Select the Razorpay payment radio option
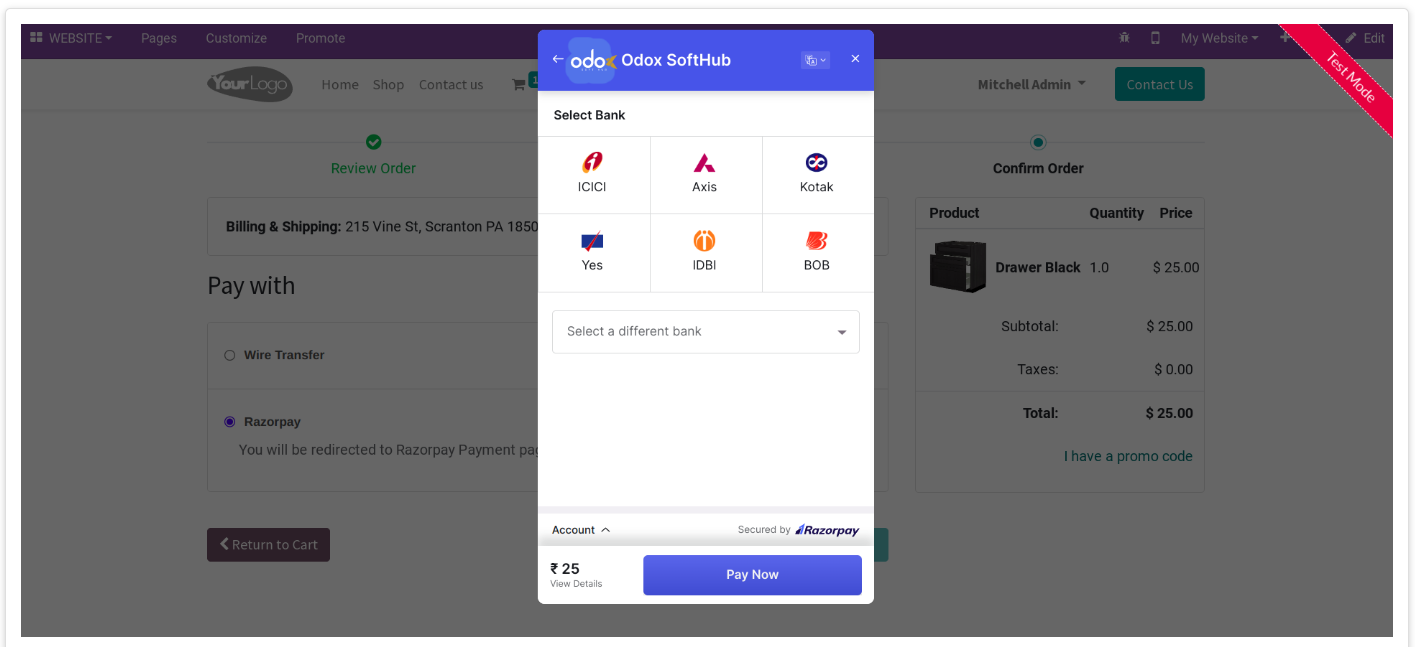The image size is (1415, 647). coord(230,422)
